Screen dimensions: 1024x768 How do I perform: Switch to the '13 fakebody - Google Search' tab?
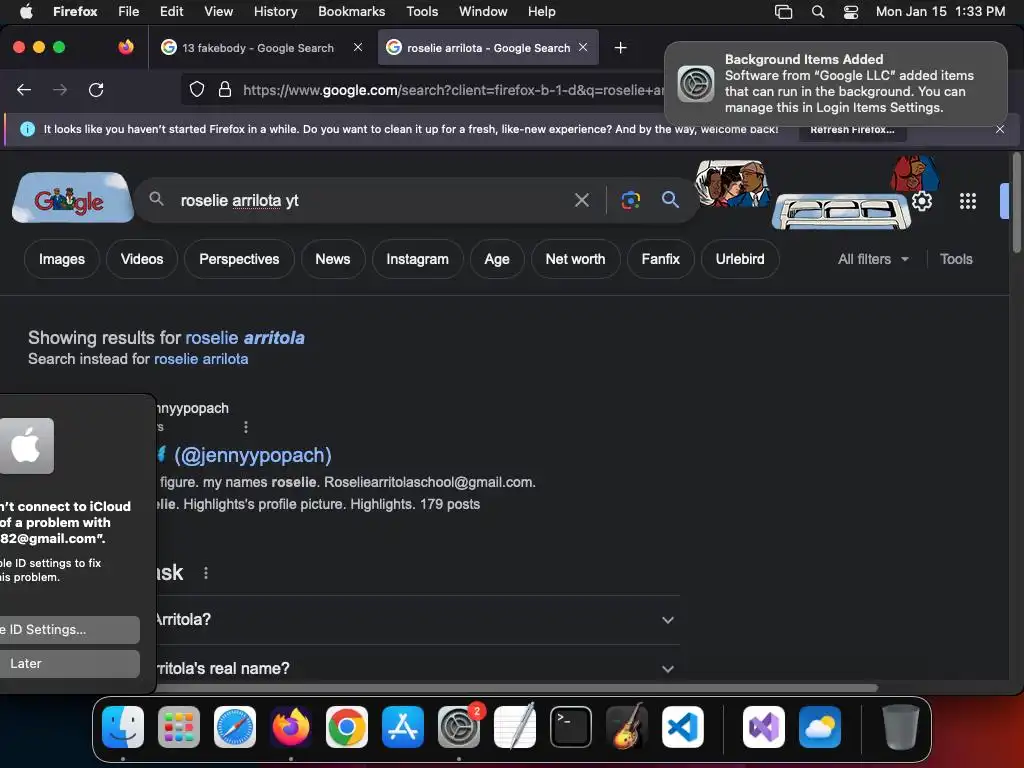pos(261,48)
